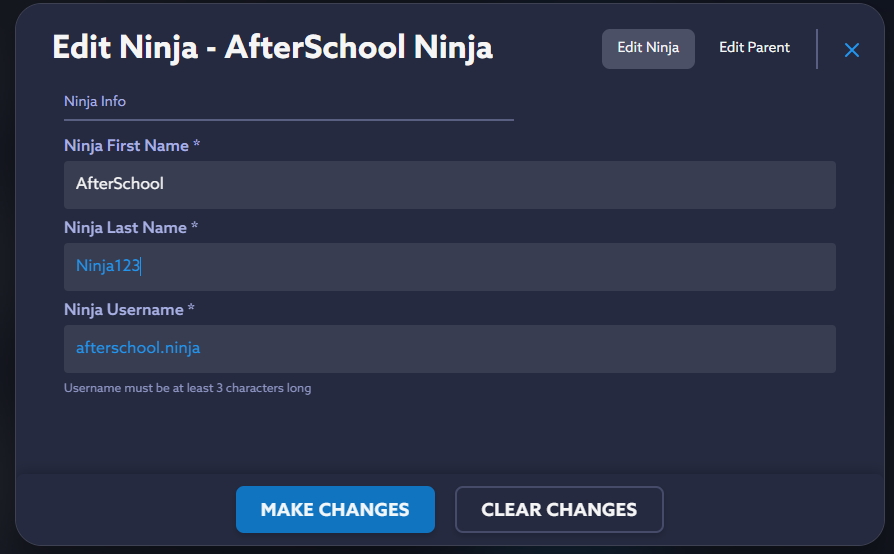Click the asterisk after Ninja Username
This screenshot has height=554, width=894.
(191, 309)
